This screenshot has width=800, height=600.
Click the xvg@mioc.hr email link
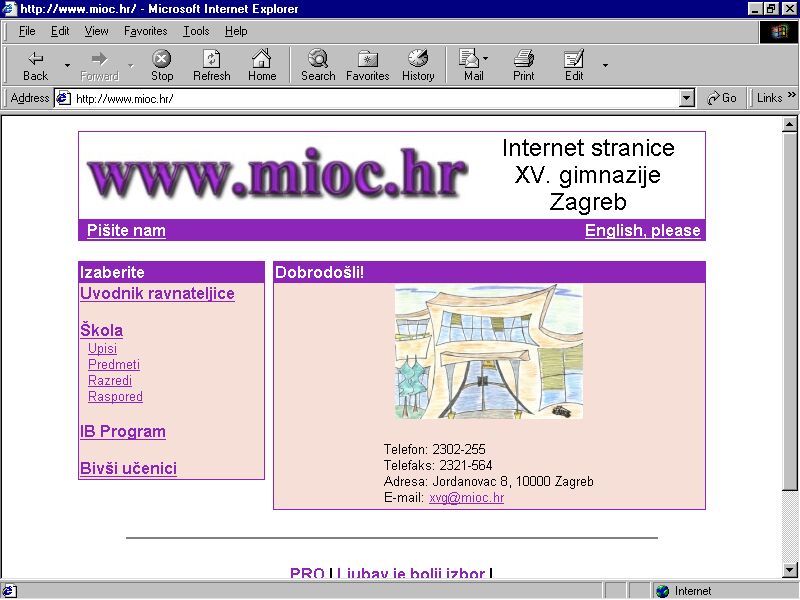coord(466,497)
